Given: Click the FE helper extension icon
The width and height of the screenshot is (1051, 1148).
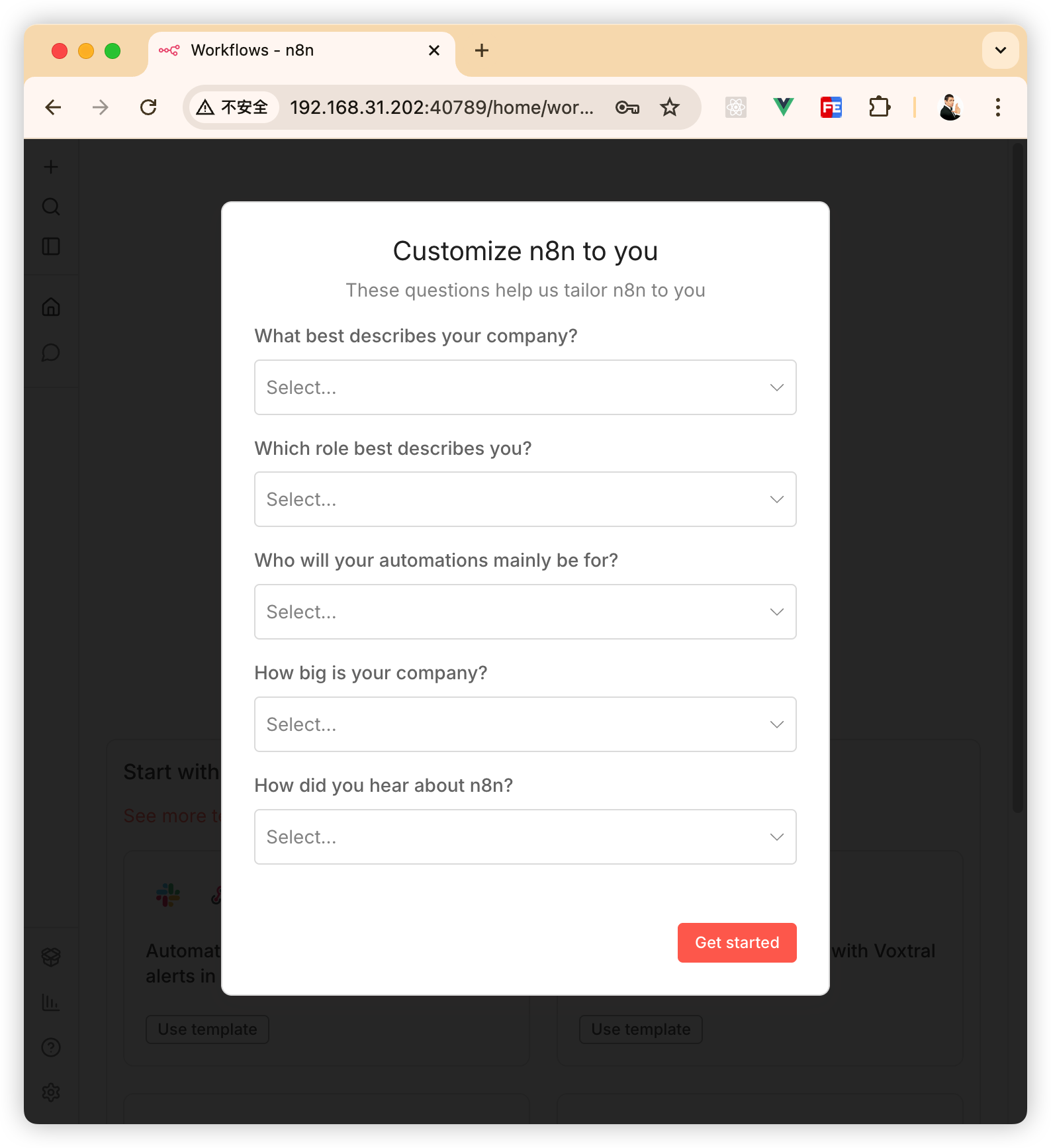Looking at the screenshot, I should 831,107.
